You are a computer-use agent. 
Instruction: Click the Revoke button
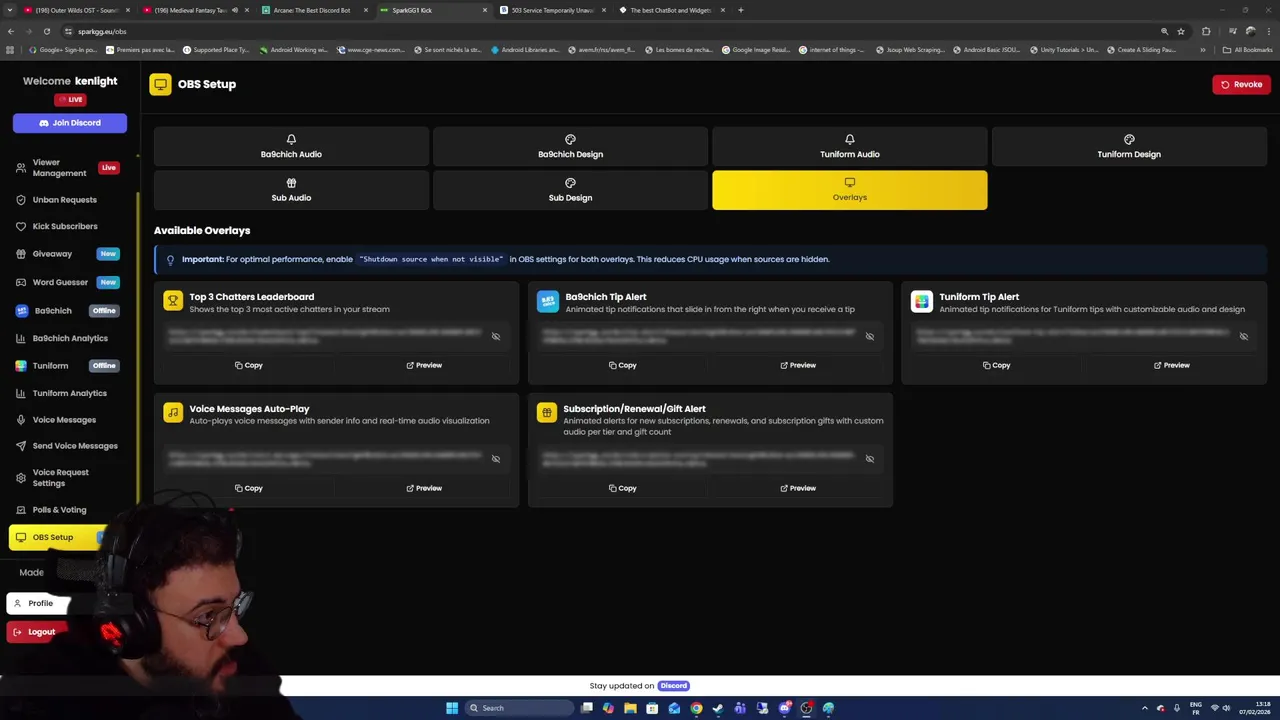click(1241, 84)
